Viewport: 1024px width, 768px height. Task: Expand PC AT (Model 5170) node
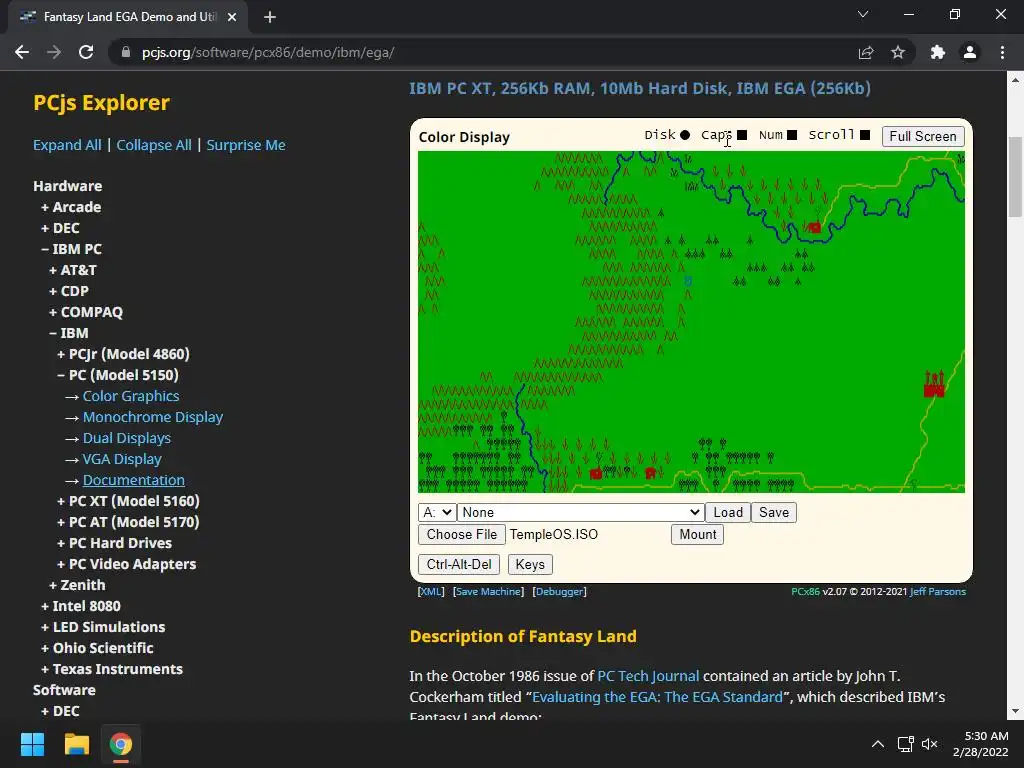coord(128,522)
